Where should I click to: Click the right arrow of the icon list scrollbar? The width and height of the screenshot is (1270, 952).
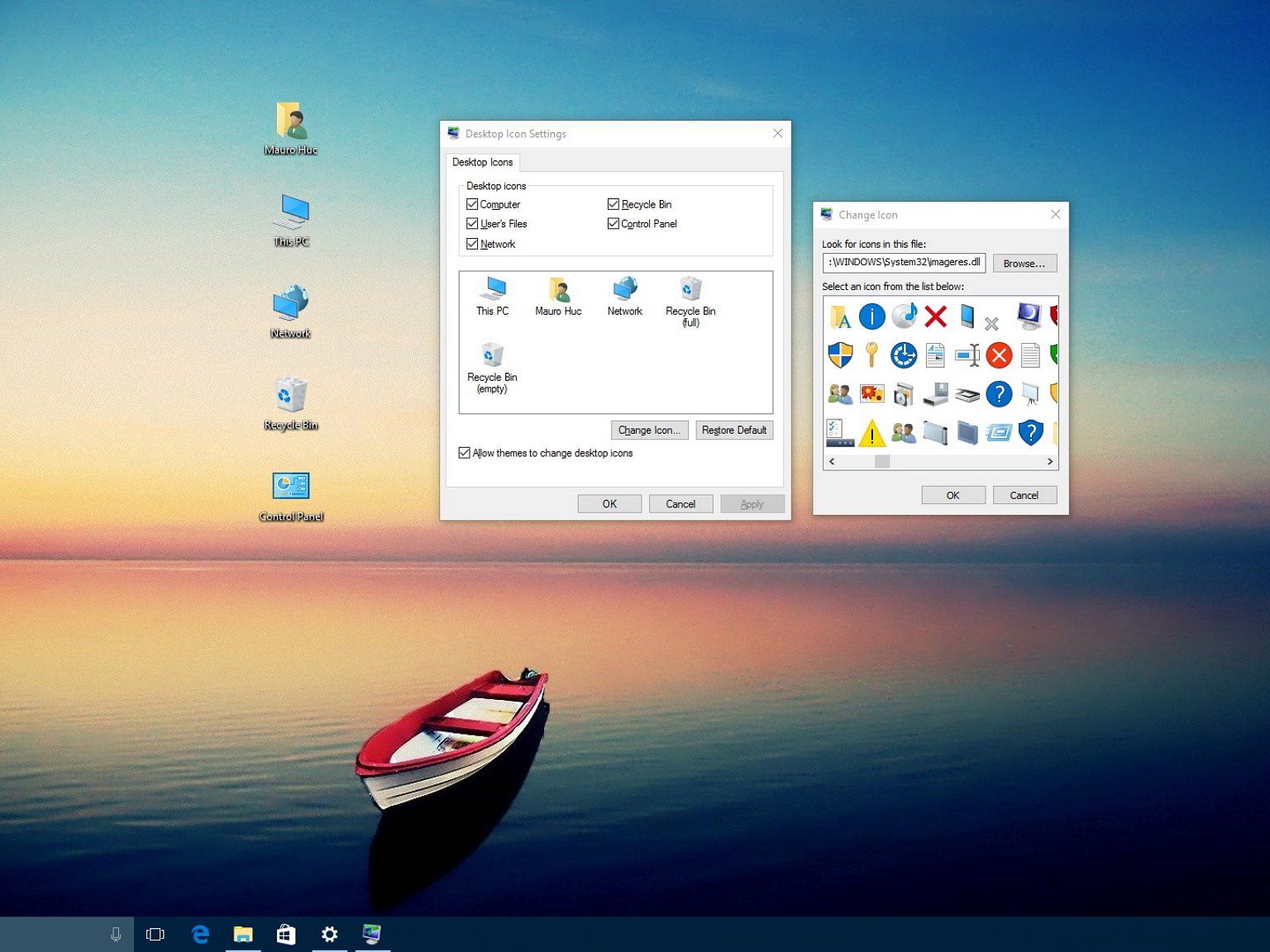[x=1050, y=461]
